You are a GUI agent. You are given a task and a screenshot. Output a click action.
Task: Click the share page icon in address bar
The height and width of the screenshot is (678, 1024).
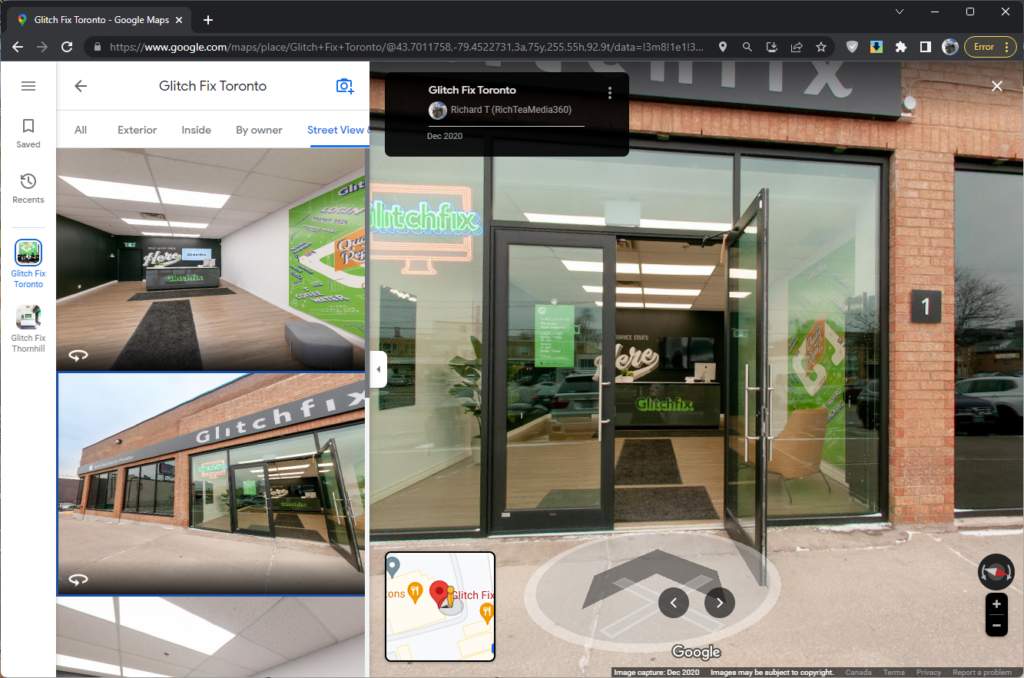796,47
